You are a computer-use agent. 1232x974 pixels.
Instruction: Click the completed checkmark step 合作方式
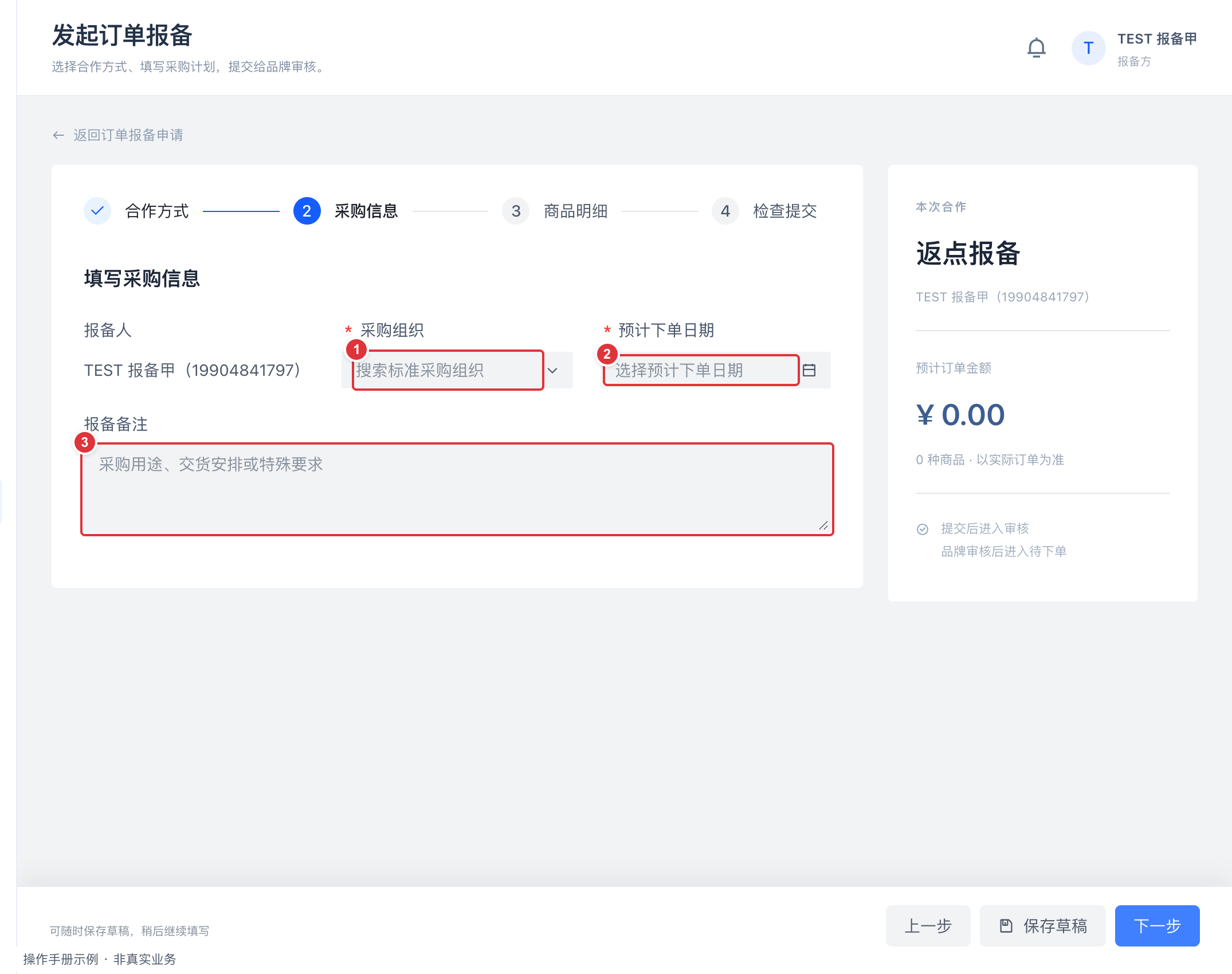97,211
